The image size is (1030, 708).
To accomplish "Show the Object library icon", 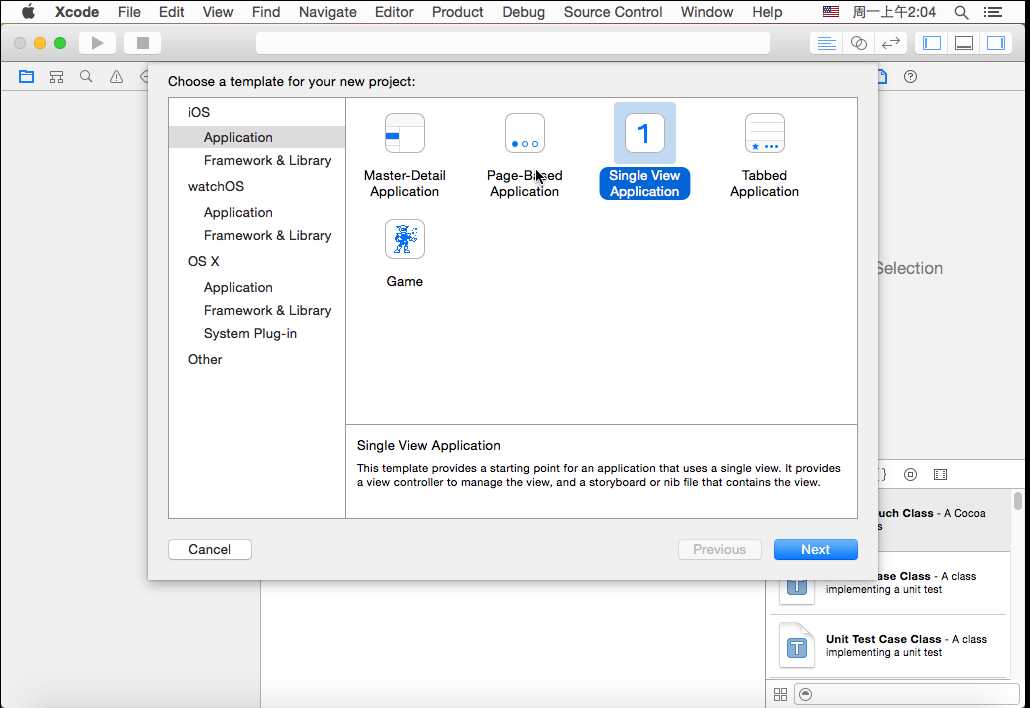I will tap(910, 474).
